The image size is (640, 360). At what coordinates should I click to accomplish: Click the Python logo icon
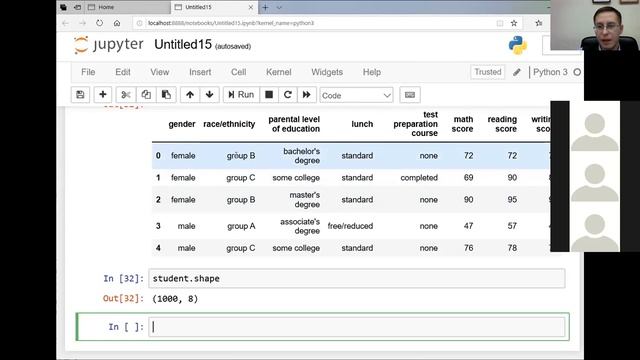tap(518, 45)
